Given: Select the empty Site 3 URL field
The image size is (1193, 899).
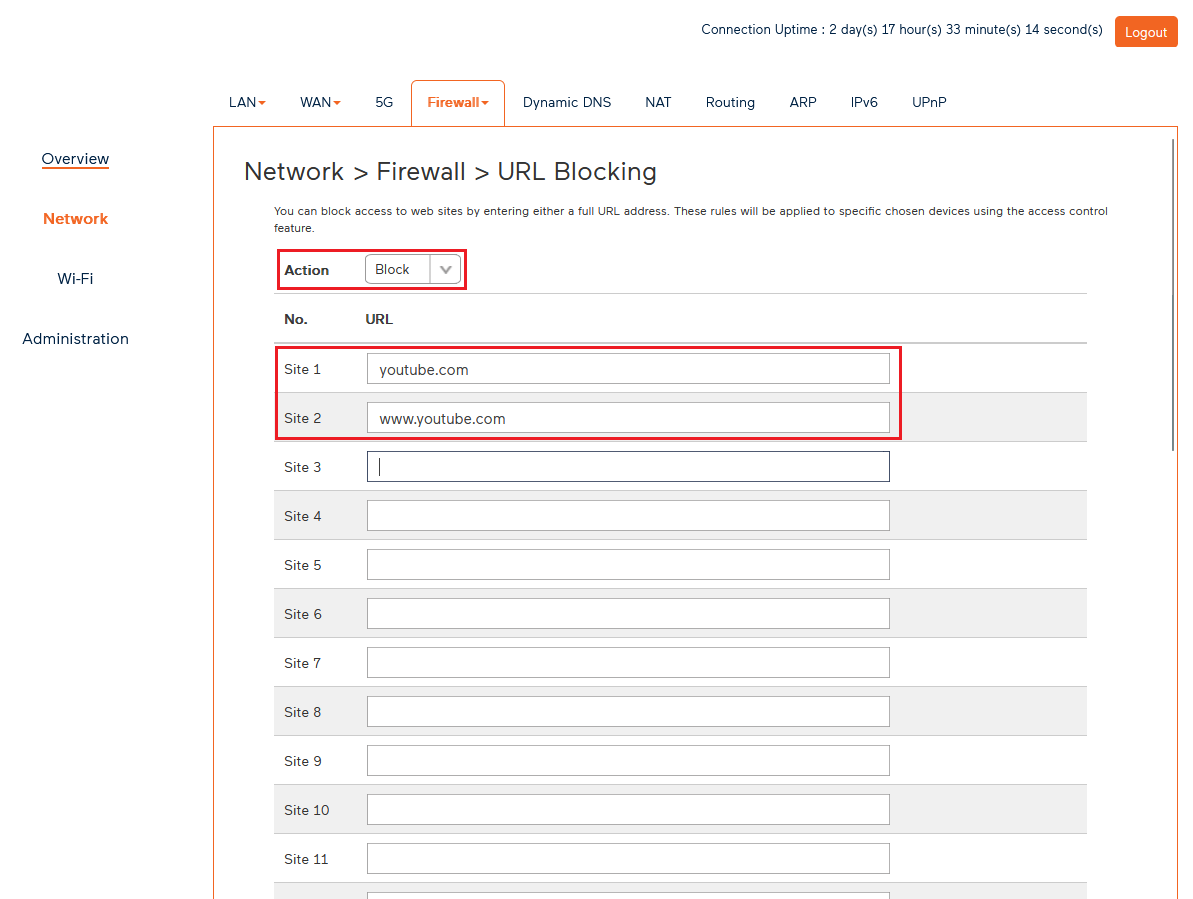Looking at the screenshot, I should click(x=627, y=466).
